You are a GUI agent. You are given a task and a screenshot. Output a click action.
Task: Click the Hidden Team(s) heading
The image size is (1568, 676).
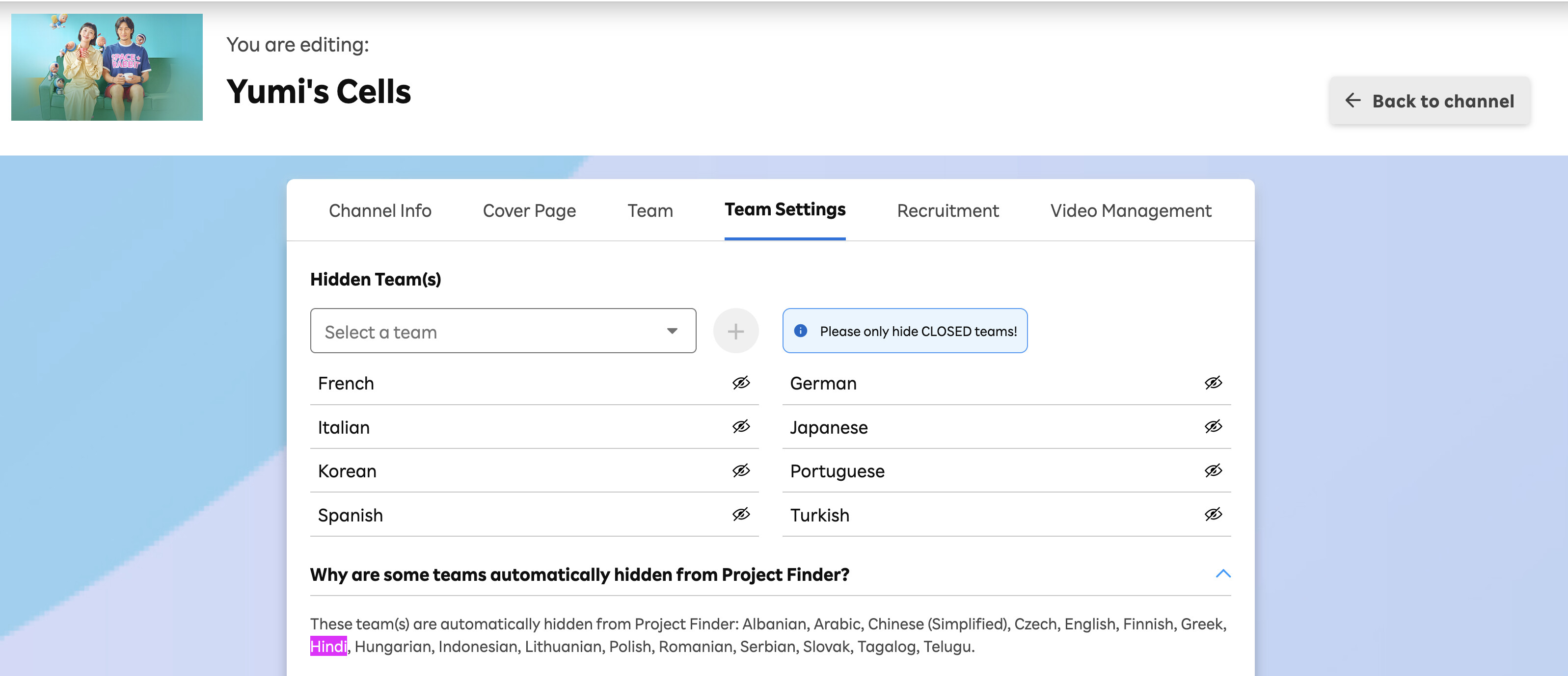point(376,279)
